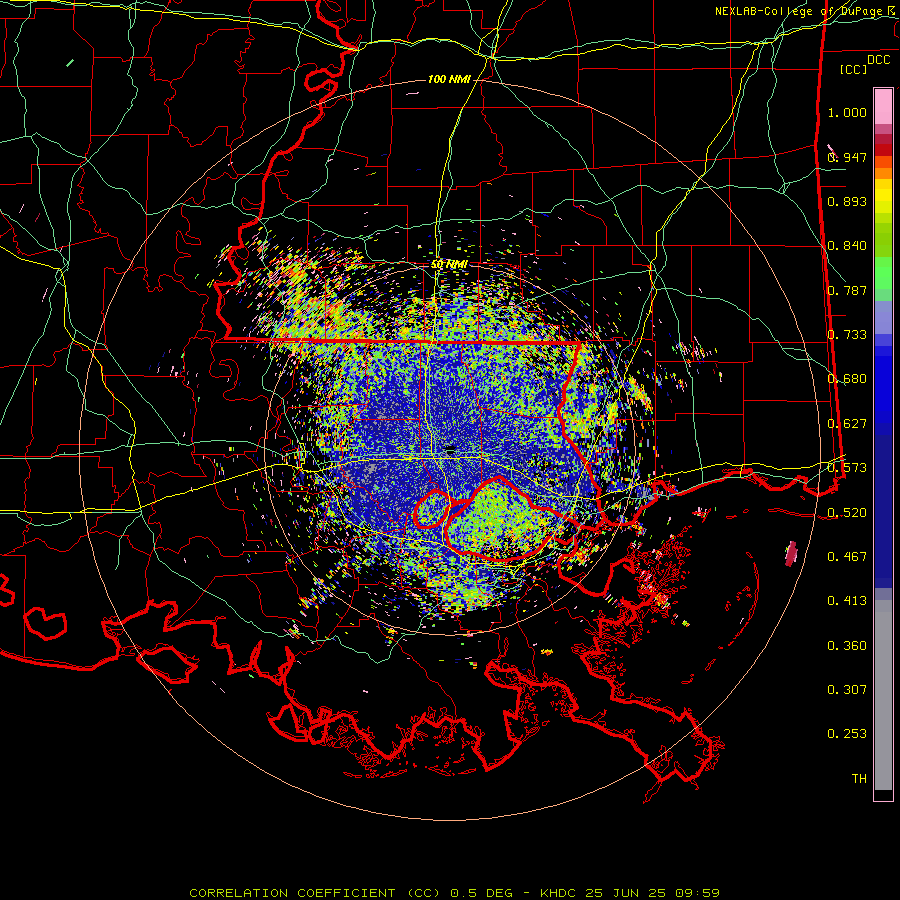Click the red segment of the color bar
Viewport: 900px width, 900px height.
(x=883, y=150)
